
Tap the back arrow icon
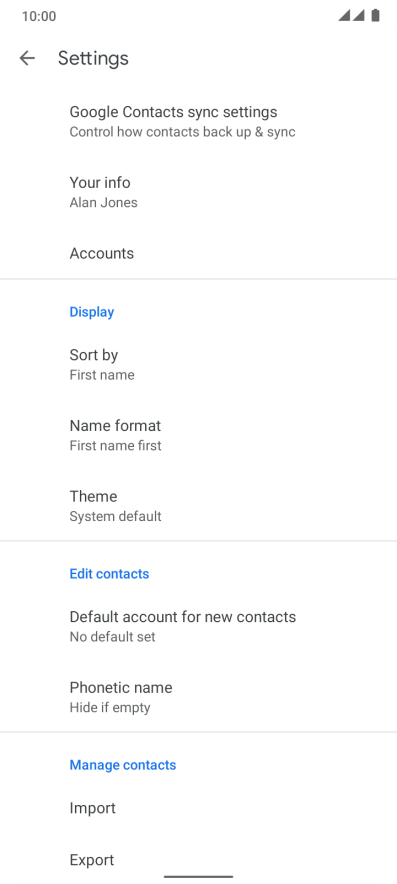pyautogui.click(x=27, y=58)
